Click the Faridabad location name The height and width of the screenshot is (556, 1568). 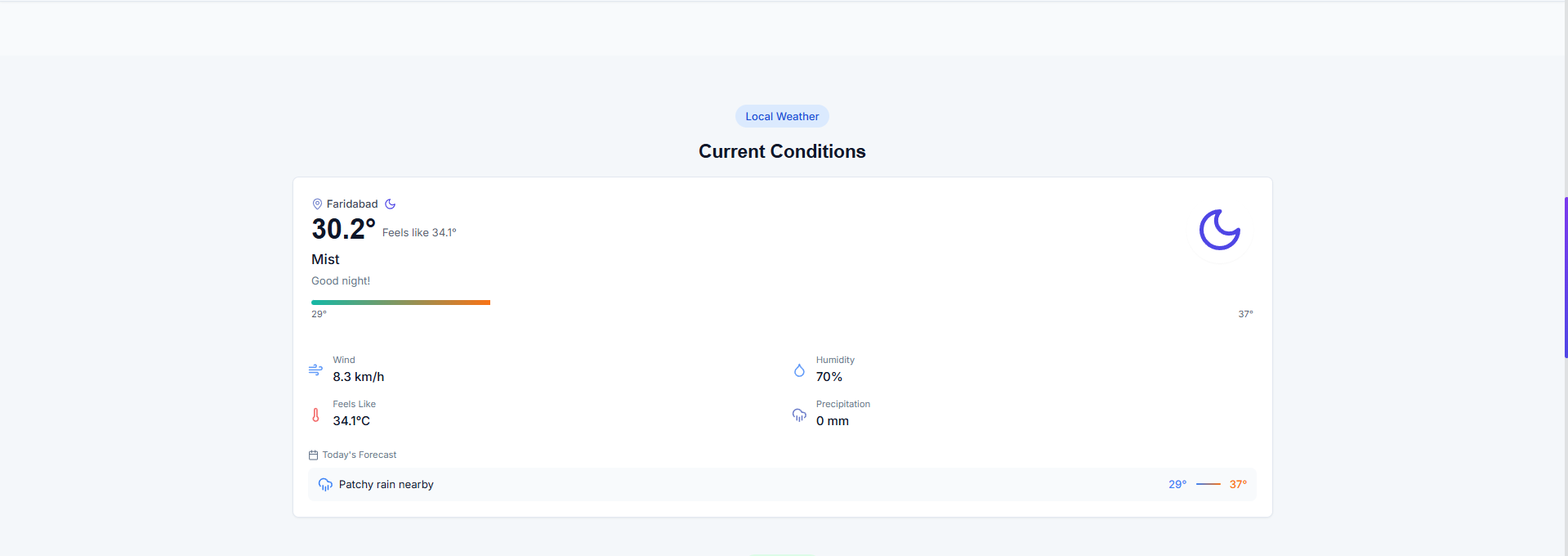(x=352, y=204)
